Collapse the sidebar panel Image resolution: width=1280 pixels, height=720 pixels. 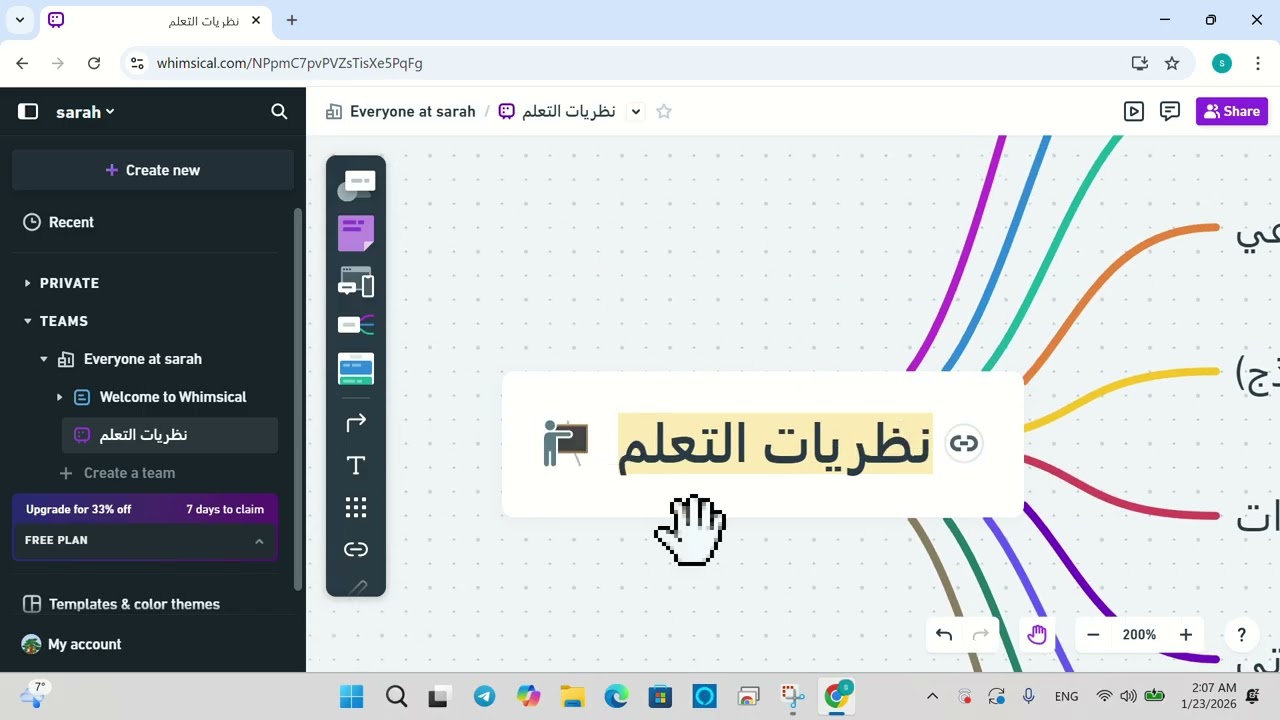click(28, 112)
